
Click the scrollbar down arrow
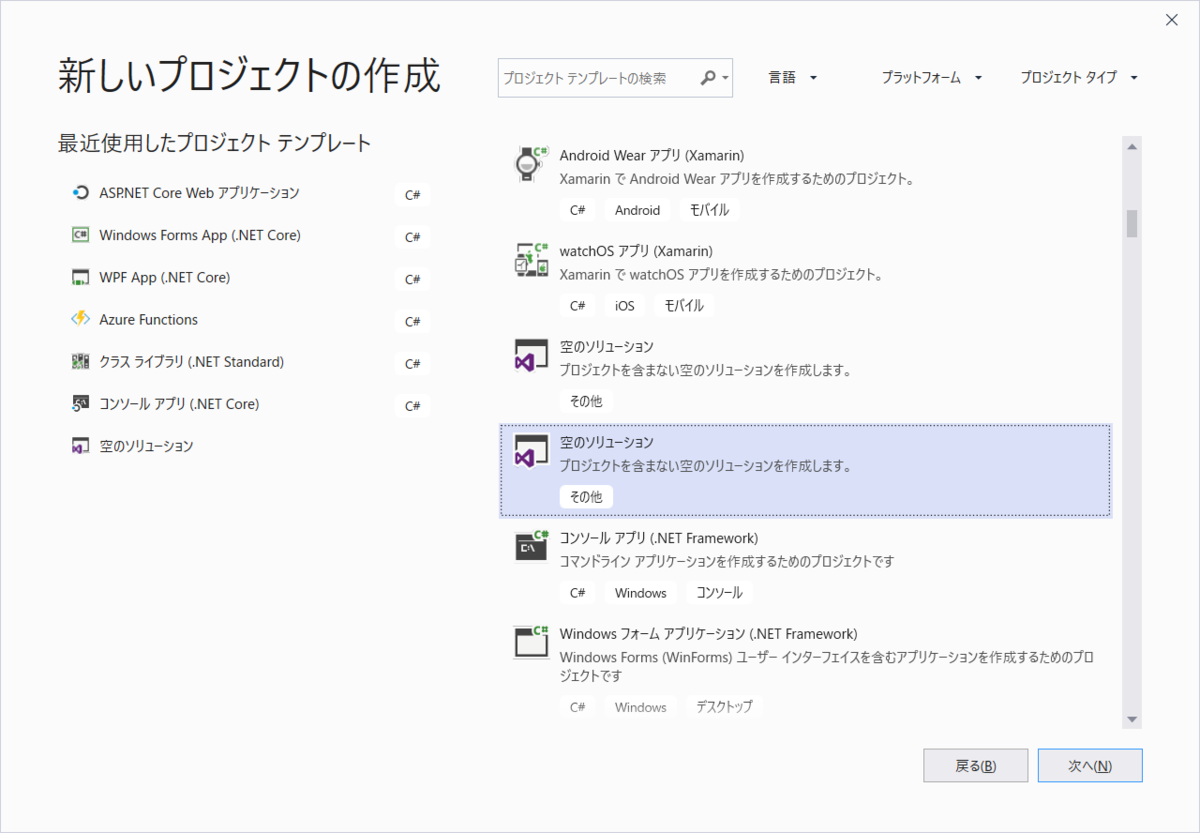(x=1132, y=719)
